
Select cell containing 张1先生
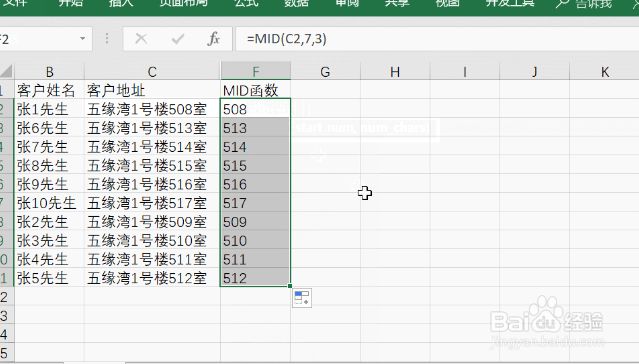click(x=49, y=109)
